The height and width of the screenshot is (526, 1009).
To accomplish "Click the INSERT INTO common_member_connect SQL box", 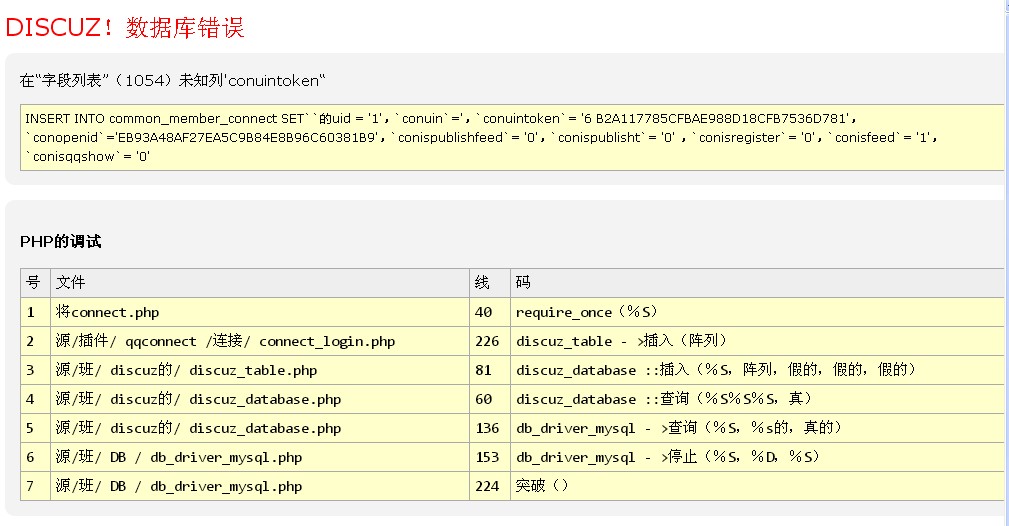I will (512, 138).
